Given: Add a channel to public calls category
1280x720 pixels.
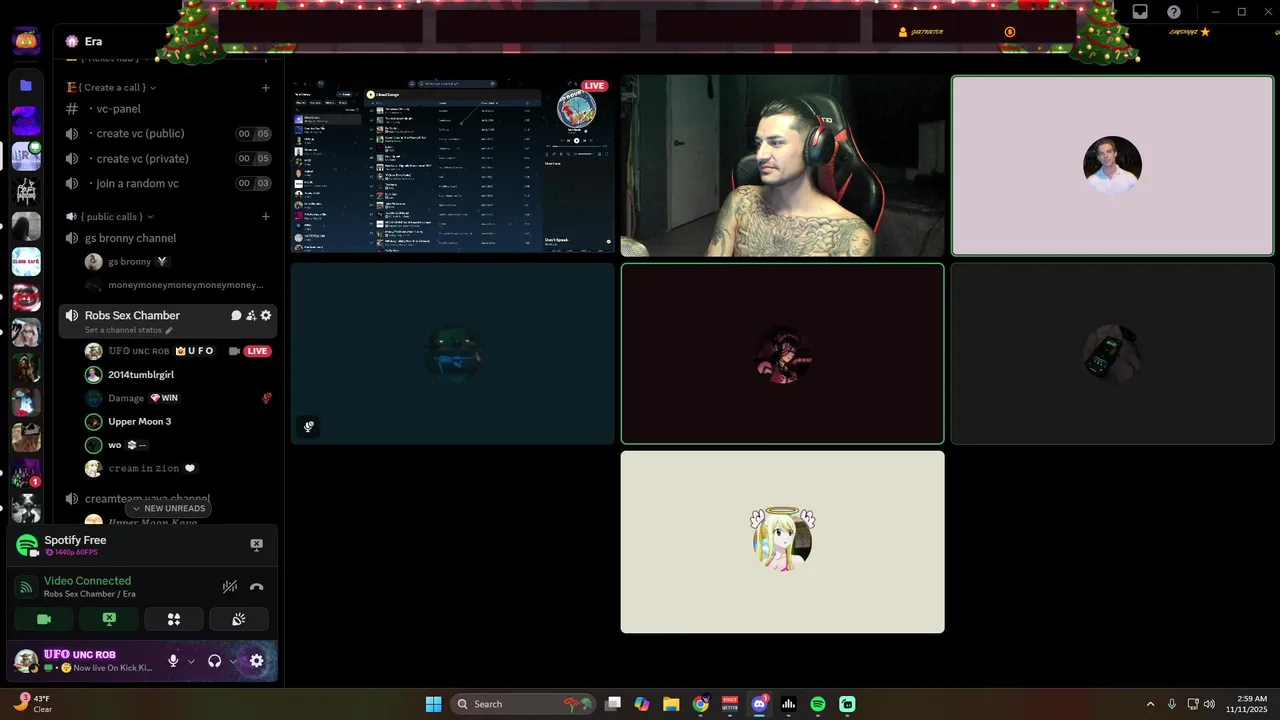Looking at the screenshot, I should [265, 216].
